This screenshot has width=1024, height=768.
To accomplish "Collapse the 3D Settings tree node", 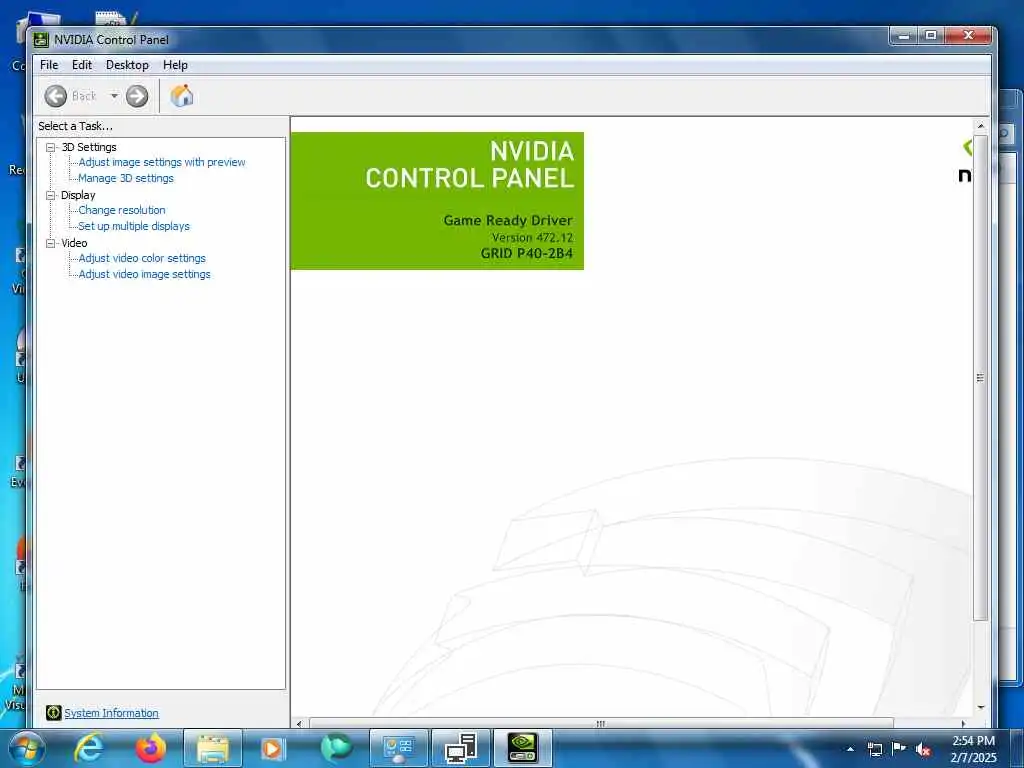I will pos(50,148).
